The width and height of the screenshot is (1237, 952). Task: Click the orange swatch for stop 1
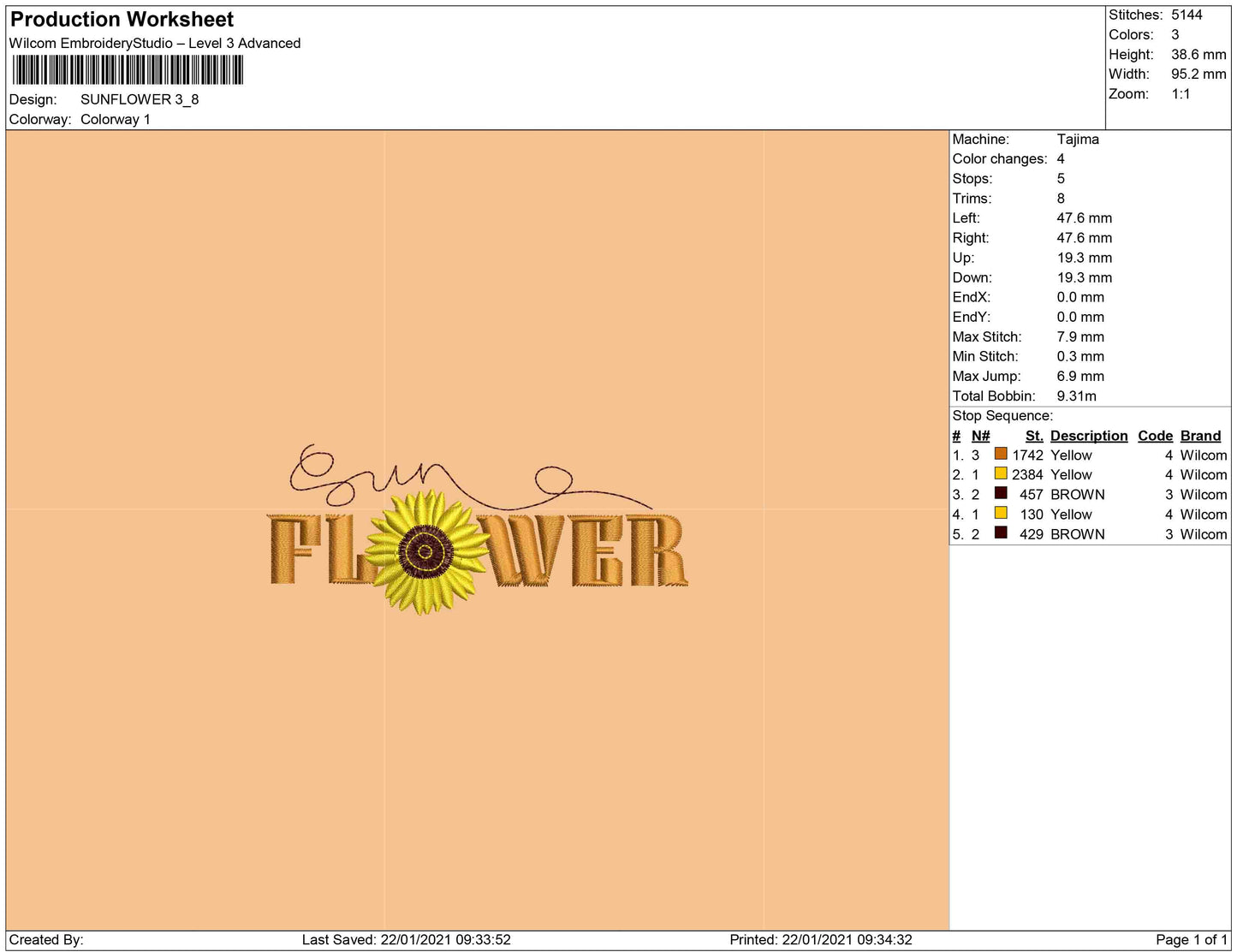(x=1000, y=454)
